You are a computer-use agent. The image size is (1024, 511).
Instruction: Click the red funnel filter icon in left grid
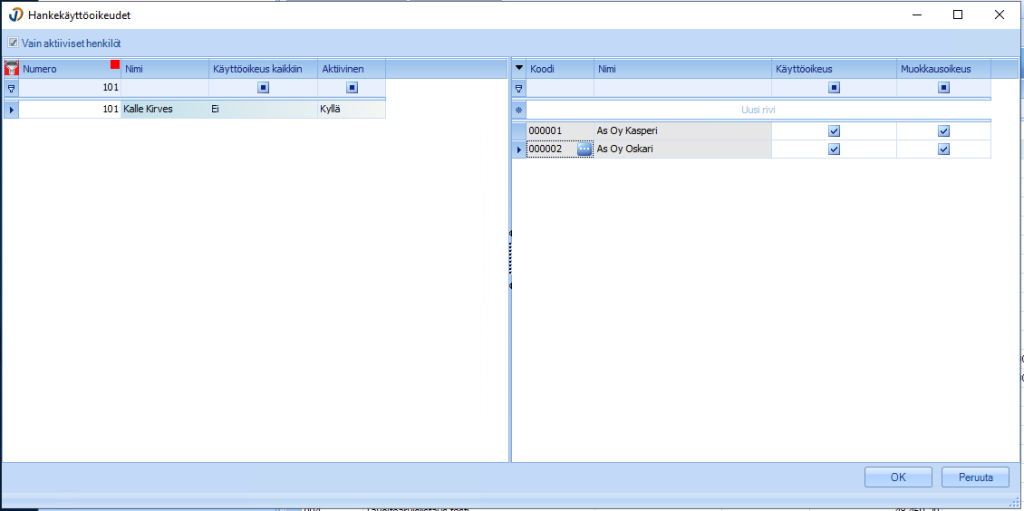click(11, 69)
